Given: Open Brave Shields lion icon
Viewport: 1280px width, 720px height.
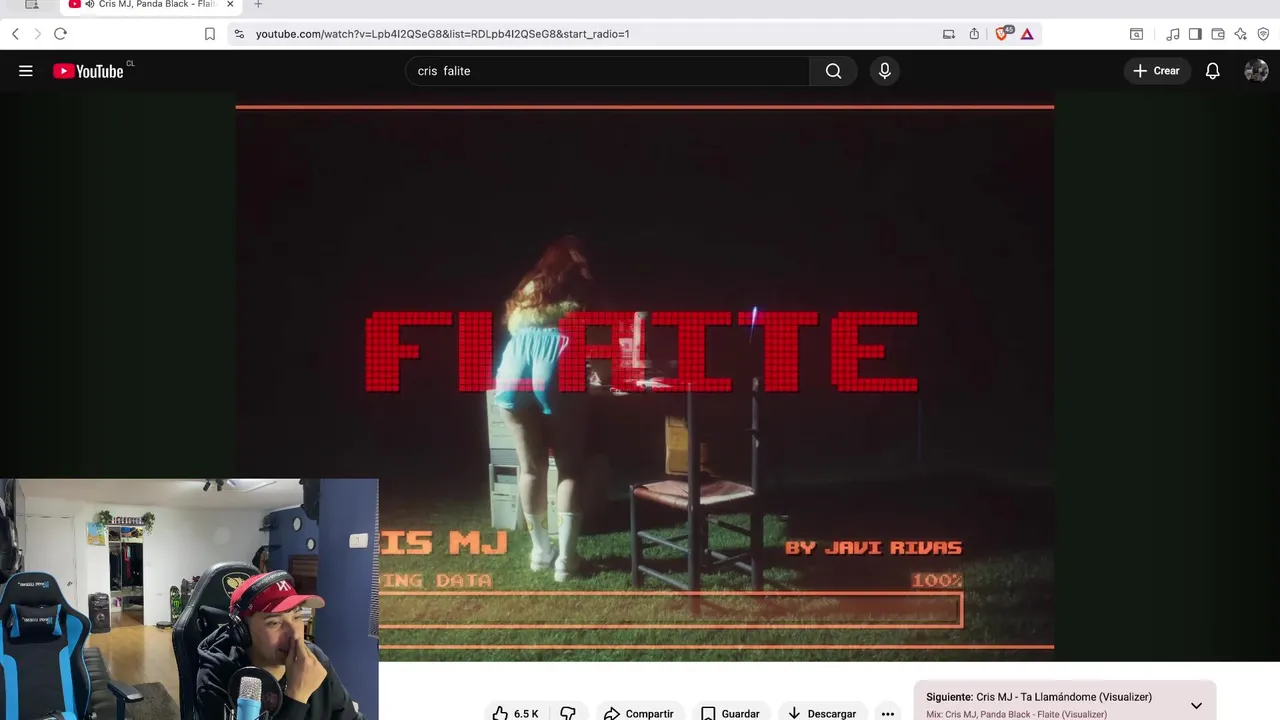Looking at the screenshot, I should pyautogui.click(x=1003, y=34).
